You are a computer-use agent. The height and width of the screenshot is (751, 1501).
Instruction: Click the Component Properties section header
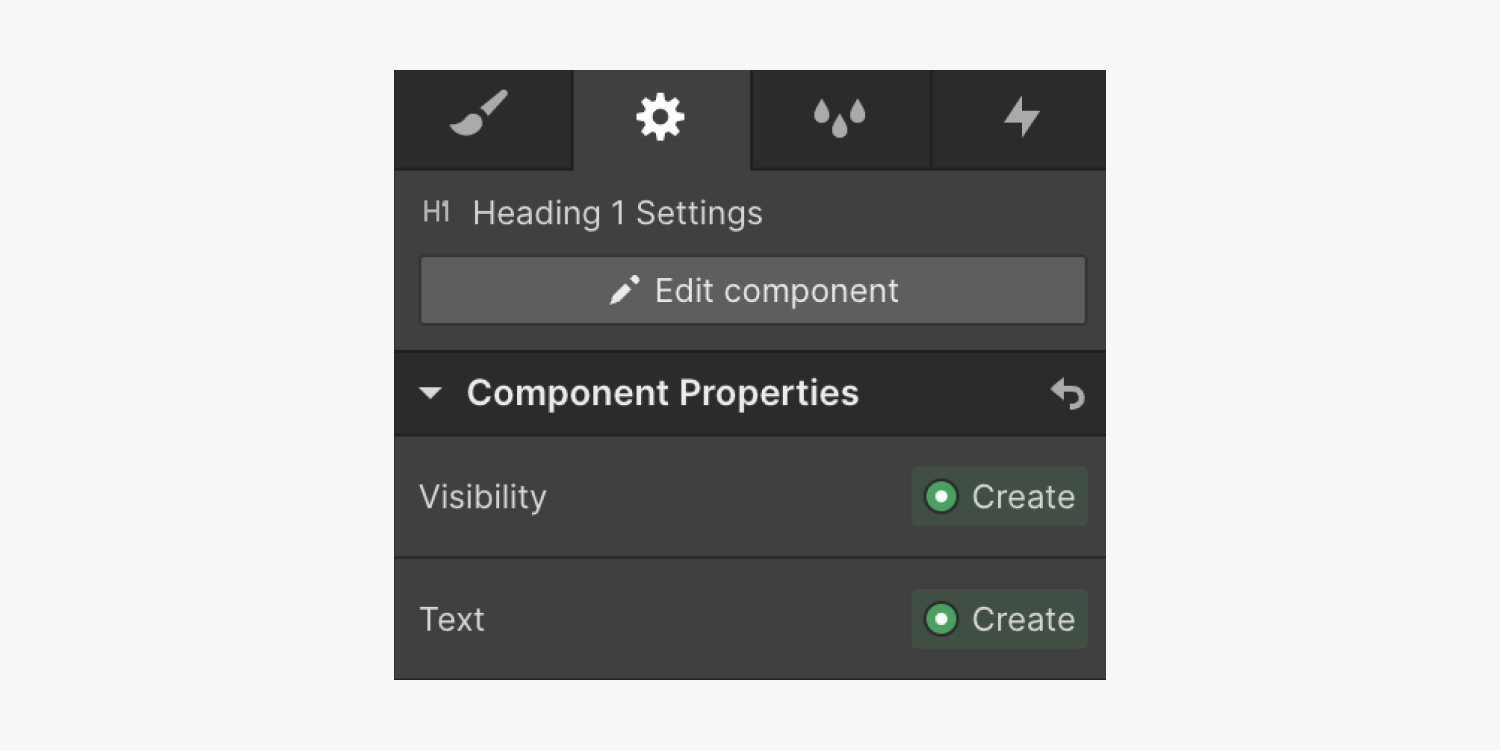pos(750,393)
